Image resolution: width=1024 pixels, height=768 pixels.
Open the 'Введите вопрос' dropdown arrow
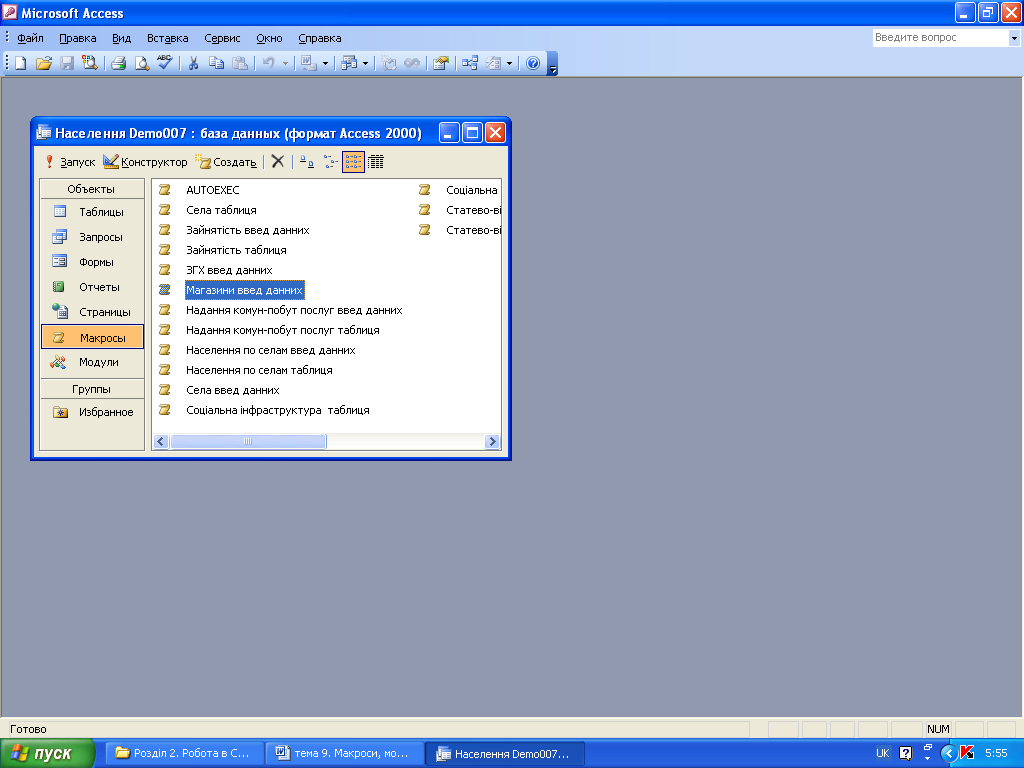point(1014,38)
